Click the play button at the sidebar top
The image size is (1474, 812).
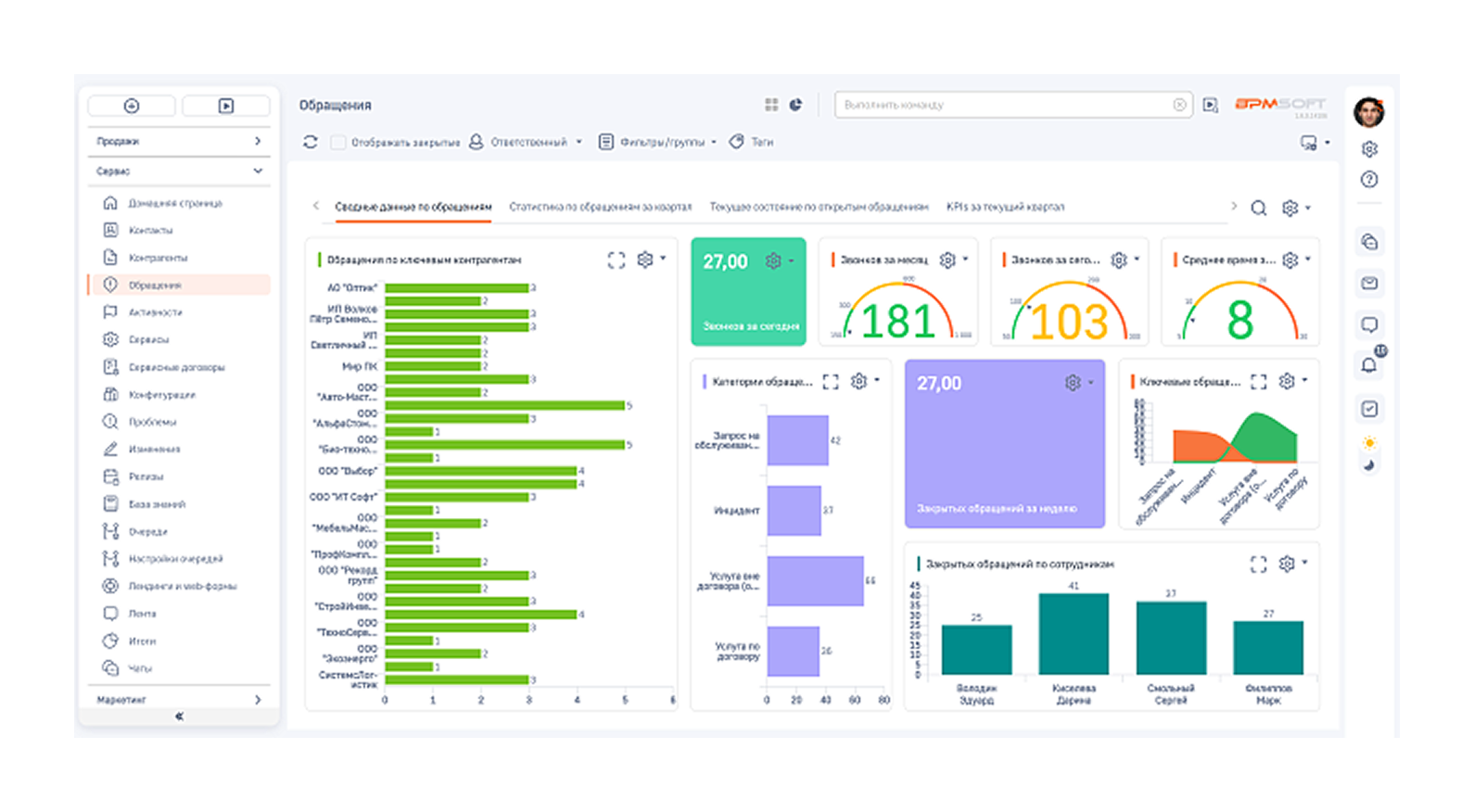(226, 106)
